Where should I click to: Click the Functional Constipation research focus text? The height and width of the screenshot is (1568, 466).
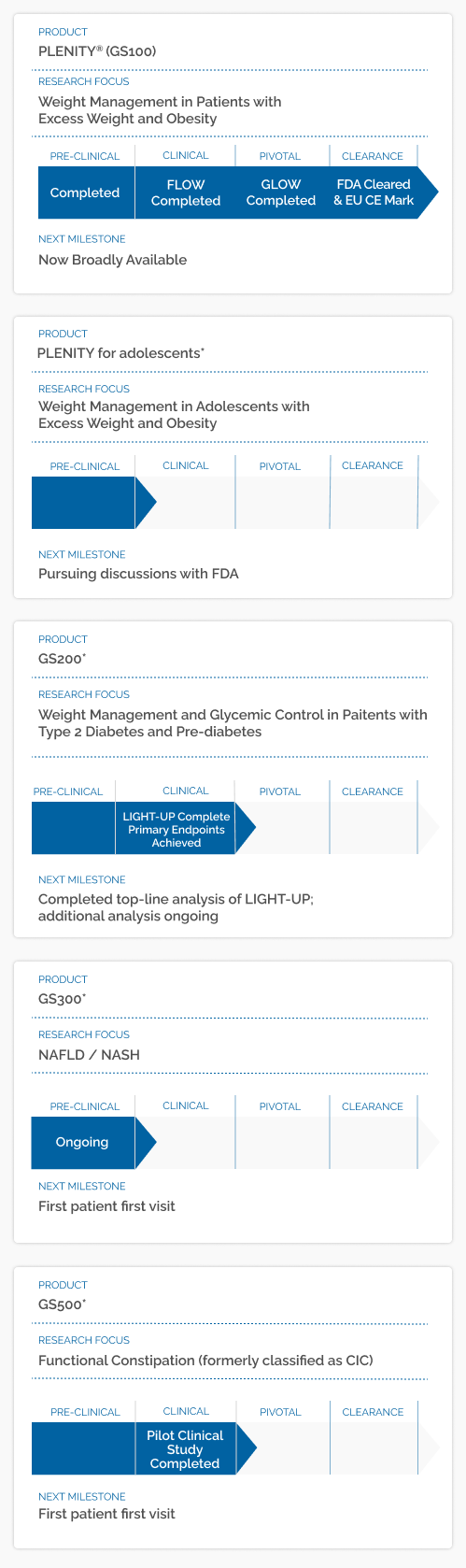205,1361
